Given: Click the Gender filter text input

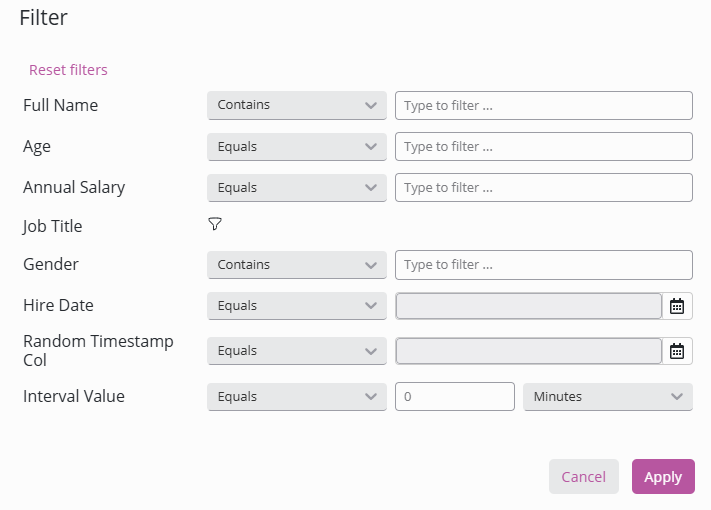Looking at the screenshot, I should [x=543, y=265].
